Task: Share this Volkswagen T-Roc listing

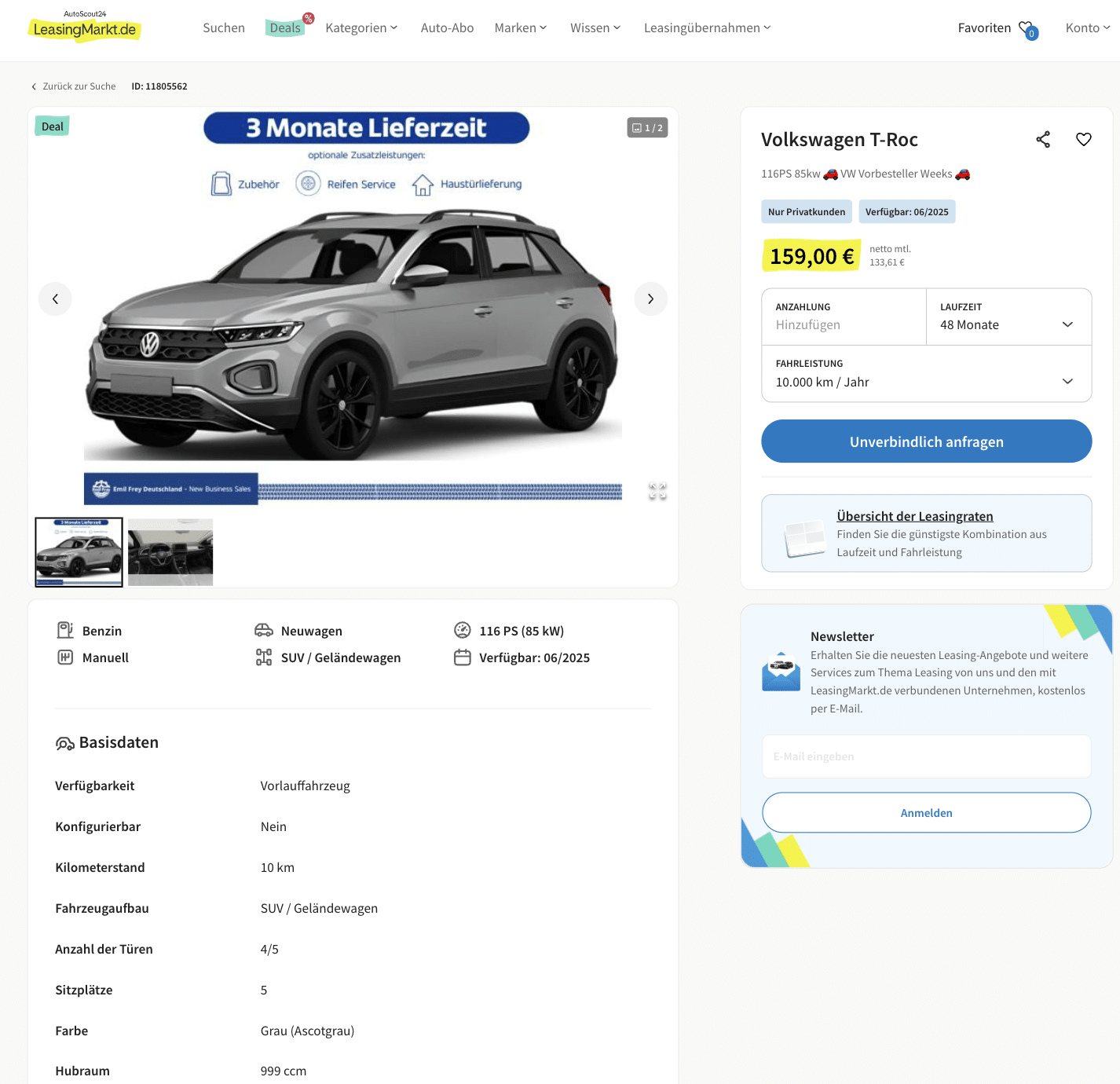Action: pyautogui.click(x=1043, y=140)
